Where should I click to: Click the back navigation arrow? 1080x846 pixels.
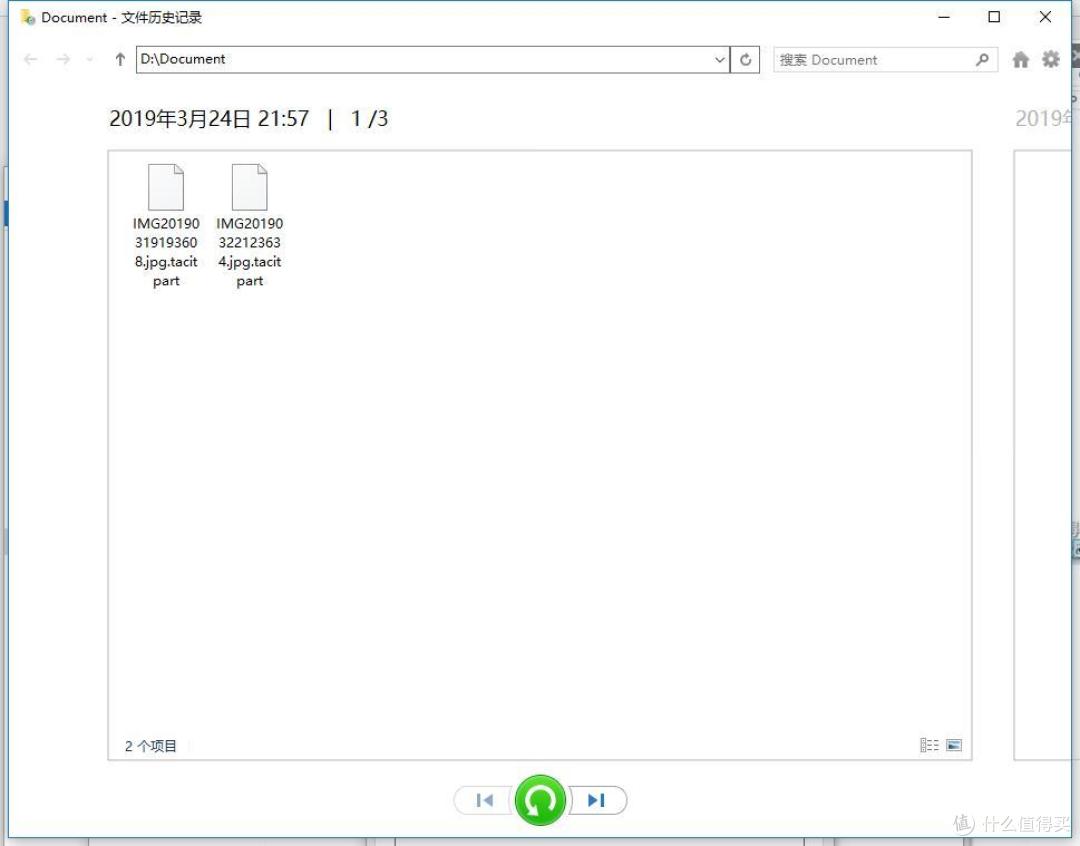(x=30, y=60)
